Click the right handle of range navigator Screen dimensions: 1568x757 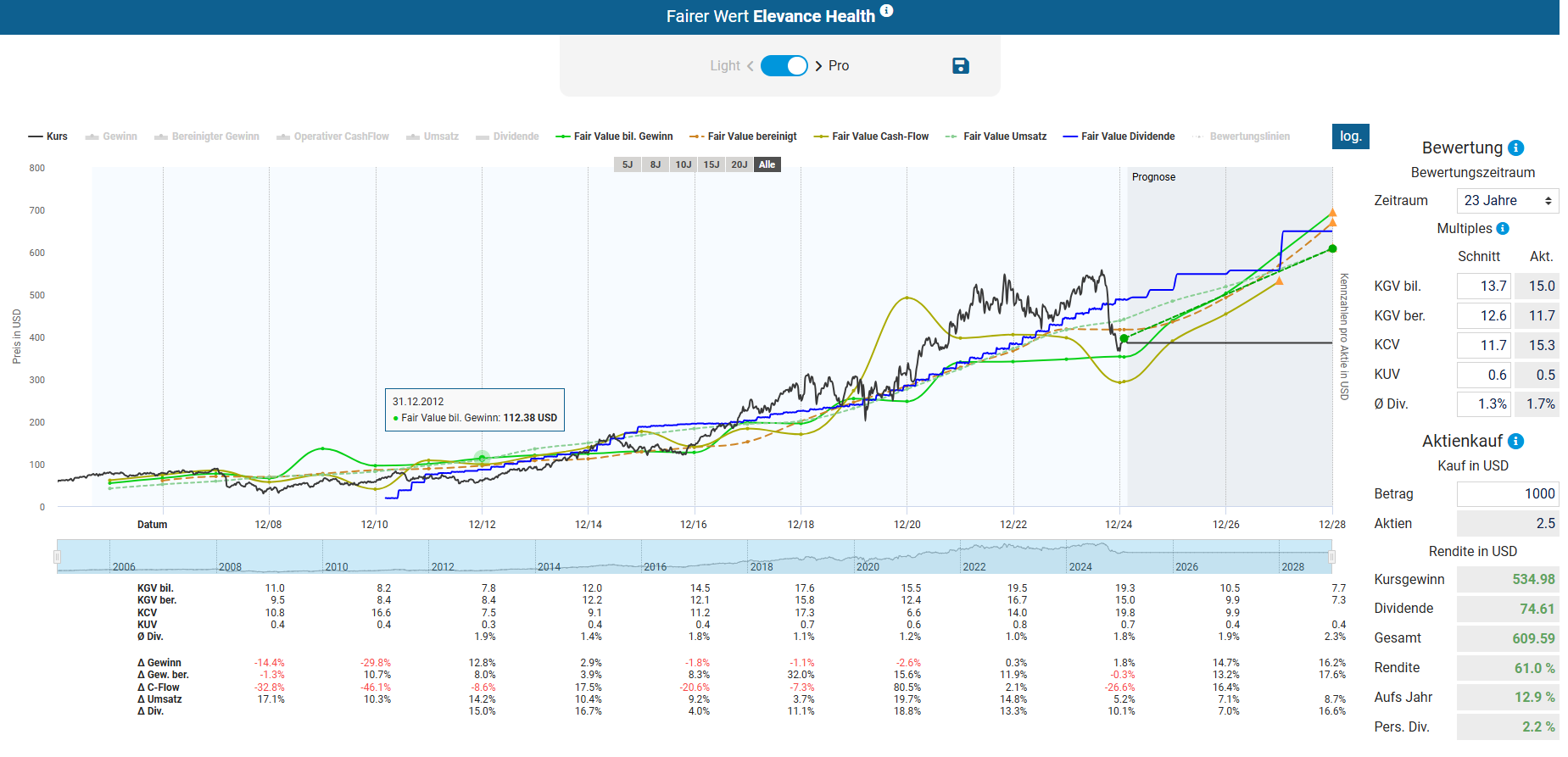(x=1331, y=557)
